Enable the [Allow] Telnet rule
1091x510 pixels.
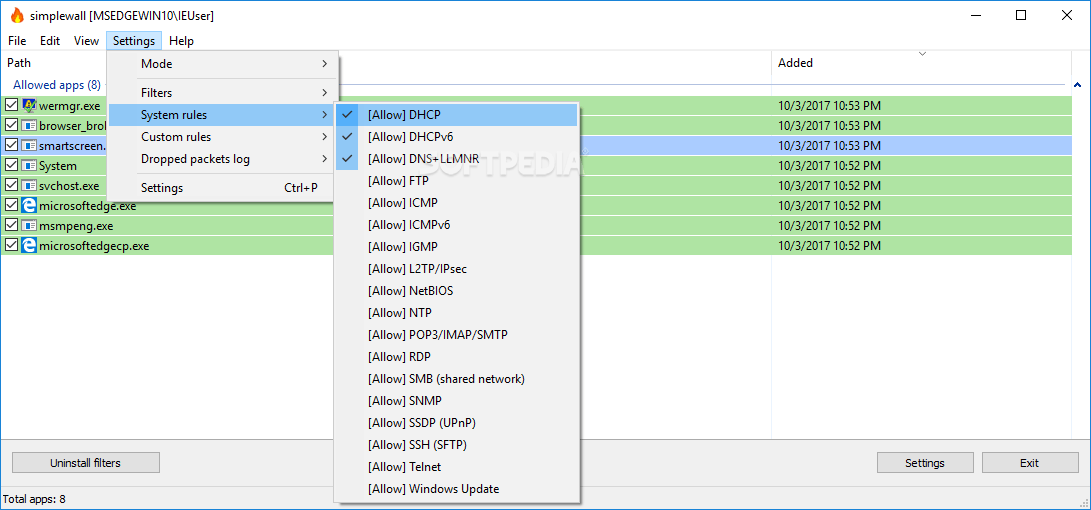point(456,467)
